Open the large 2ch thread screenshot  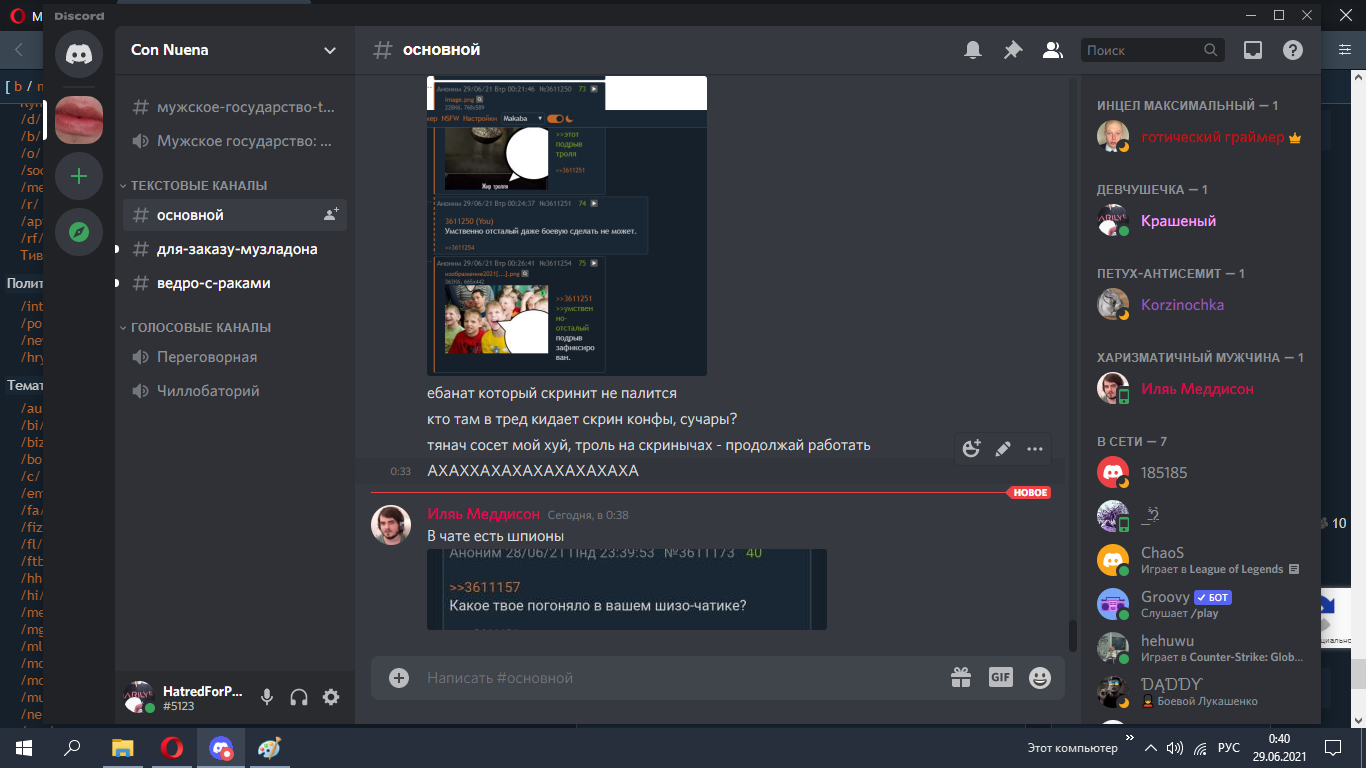567,226
